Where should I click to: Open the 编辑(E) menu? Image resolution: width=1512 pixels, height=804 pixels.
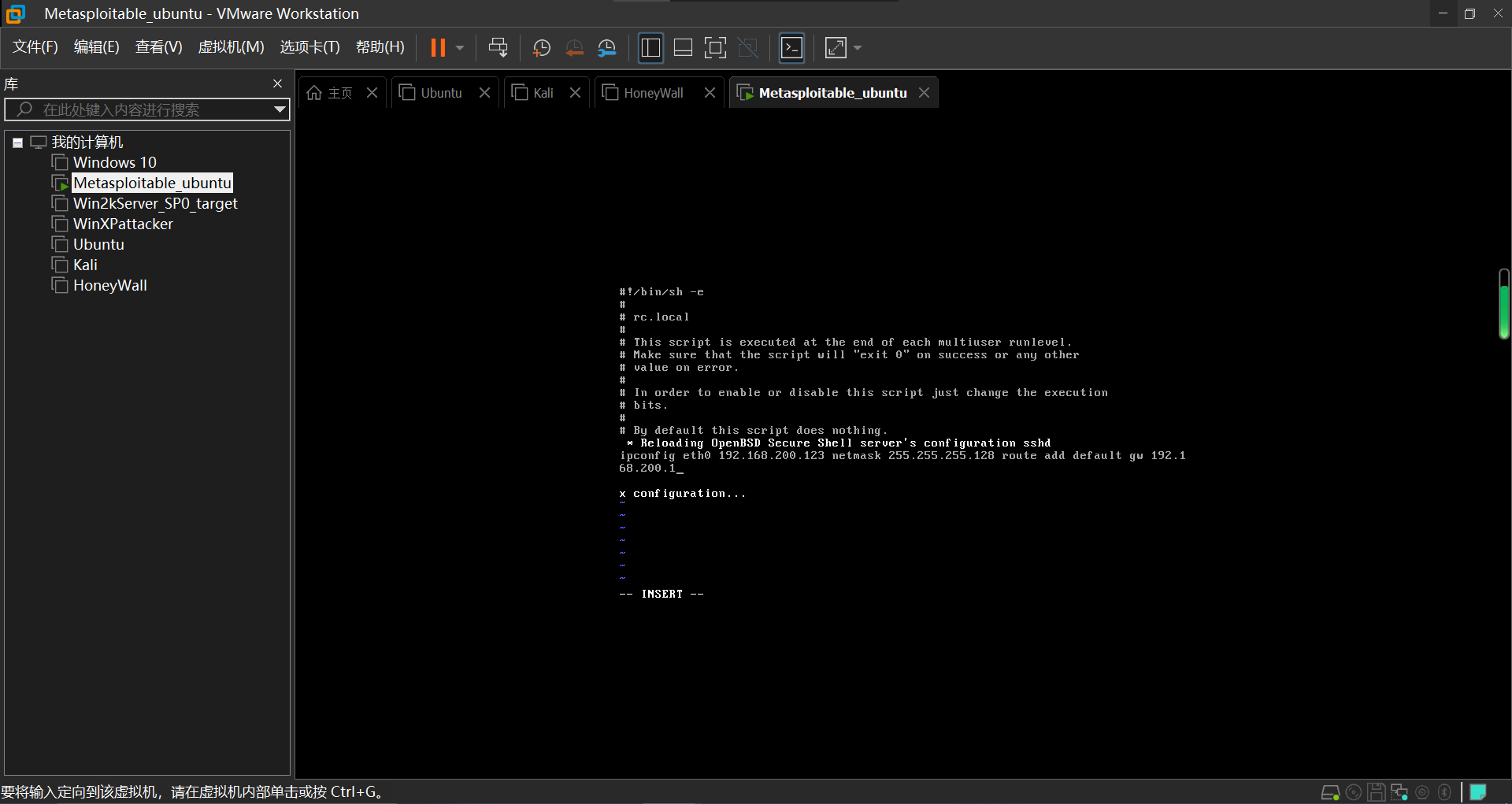click(97, 47)
